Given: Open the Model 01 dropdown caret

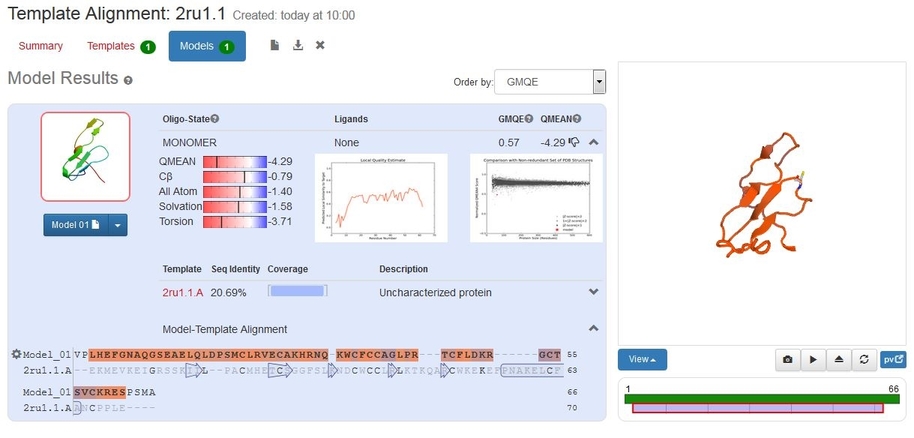Looking at the screenshot, I should (x=119, y=226).
